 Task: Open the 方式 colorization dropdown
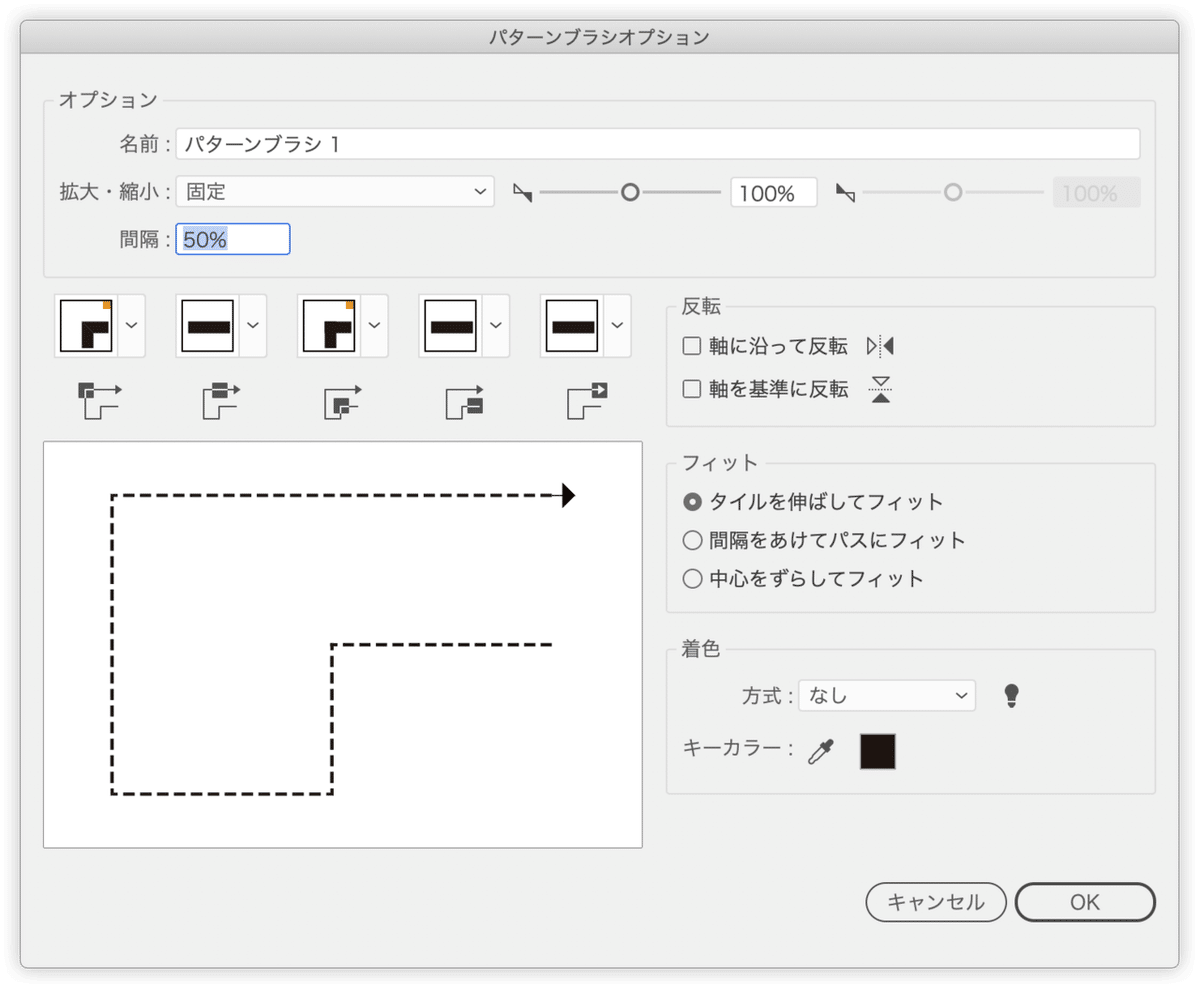coord(887,696)
